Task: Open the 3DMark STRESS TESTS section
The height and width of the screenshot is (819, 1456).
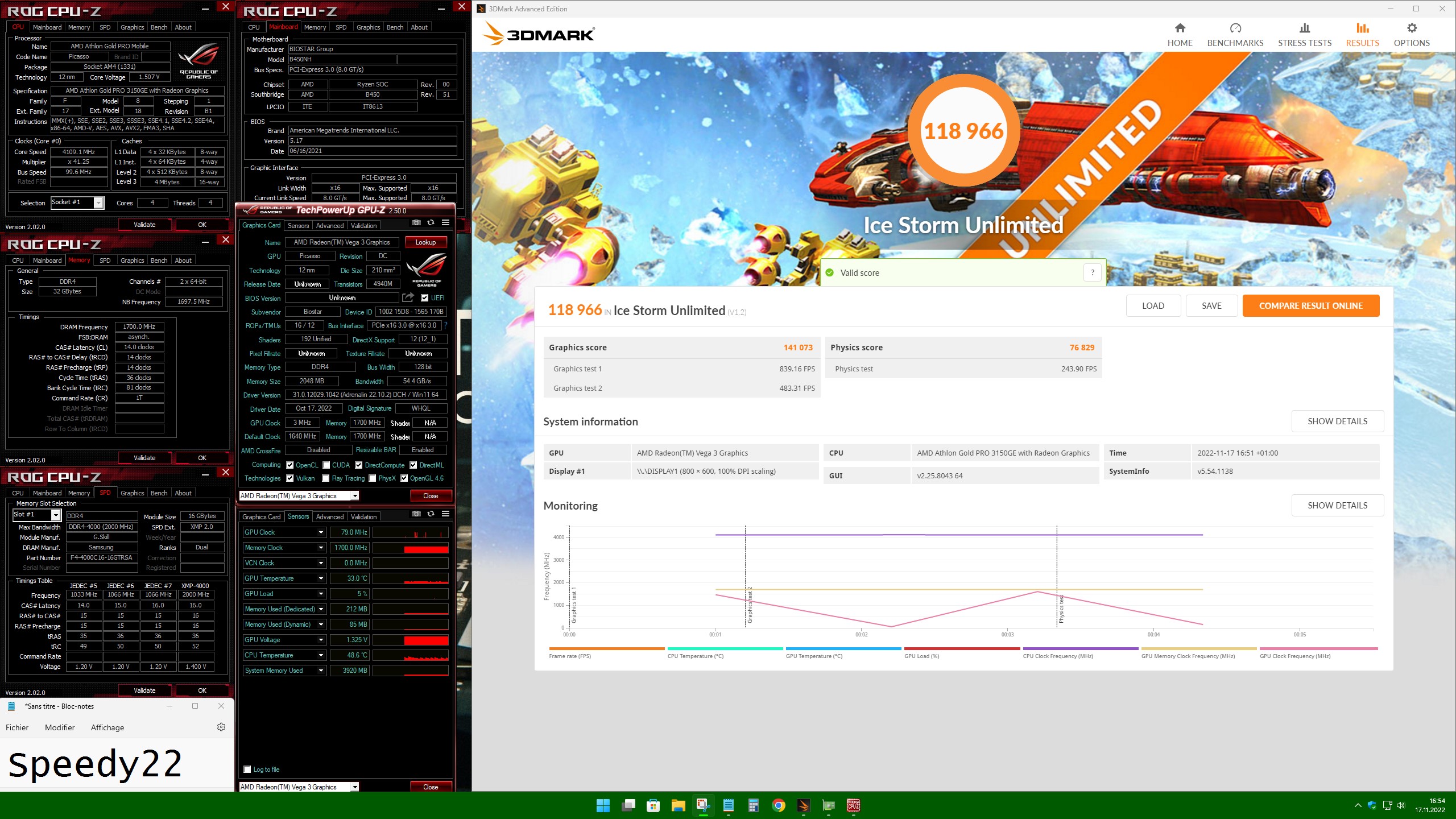Action: (x=1304, y=35)
